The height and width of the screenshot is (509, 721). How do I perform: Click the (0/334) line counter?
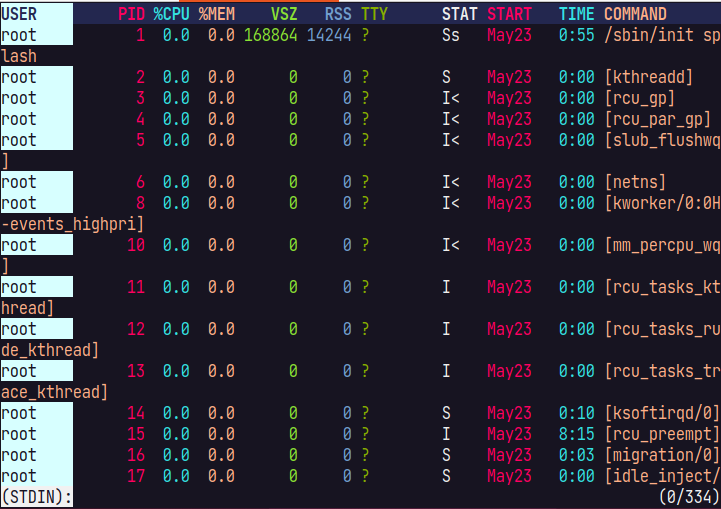[x=689, y=497]
